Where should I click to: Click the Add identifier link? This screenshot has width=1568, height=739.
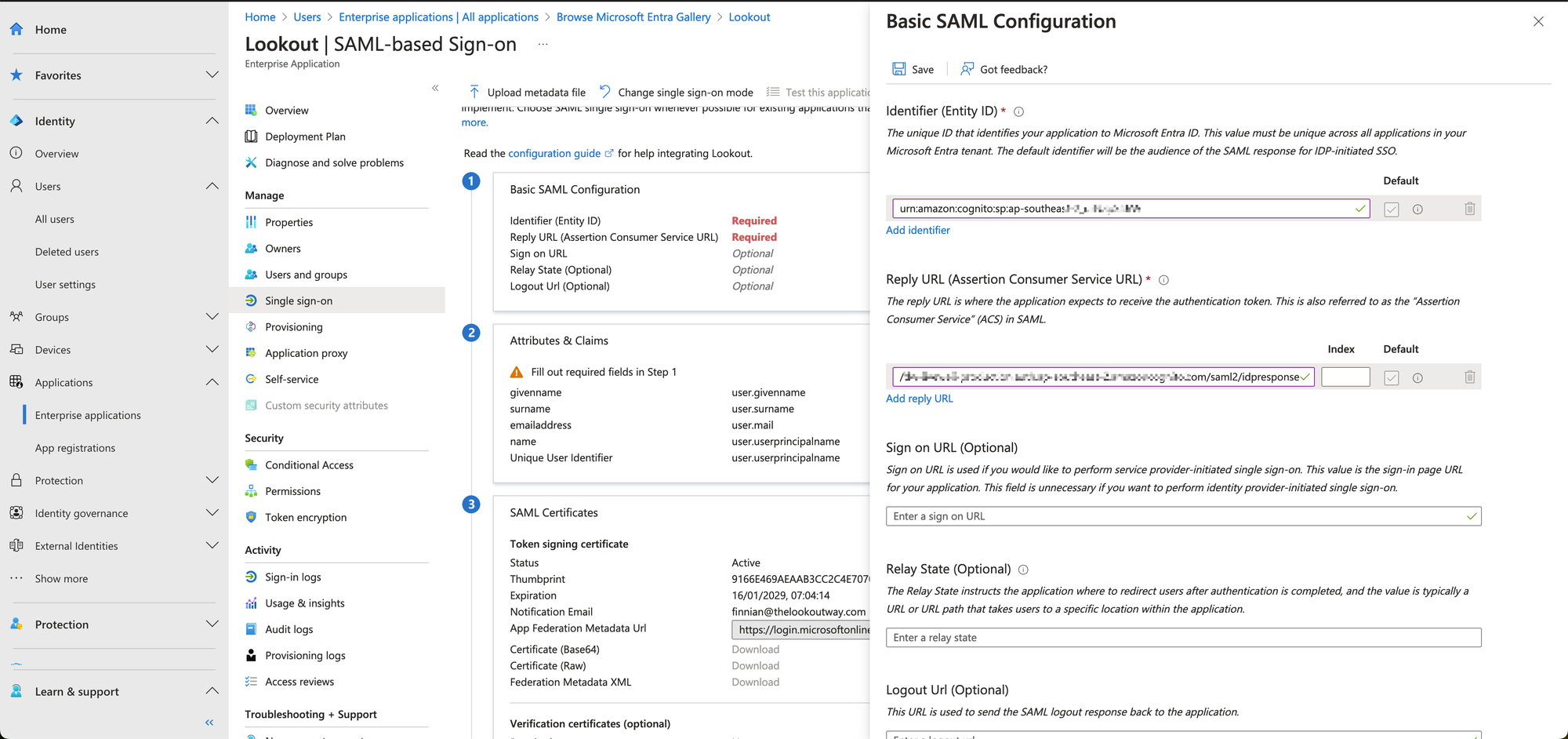(917, 230)
